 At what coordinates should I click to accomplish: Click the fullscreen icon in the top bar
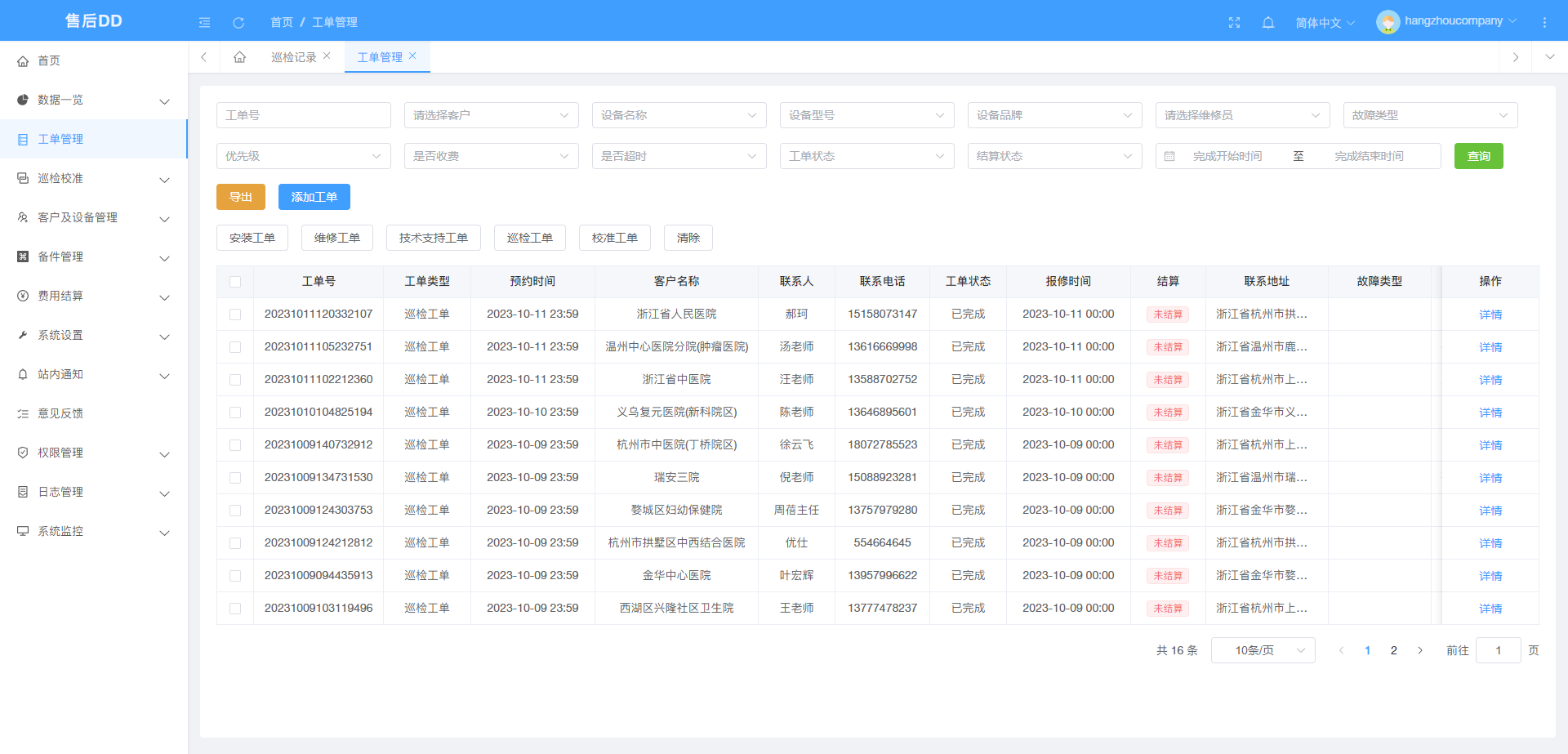point(1234,22)
